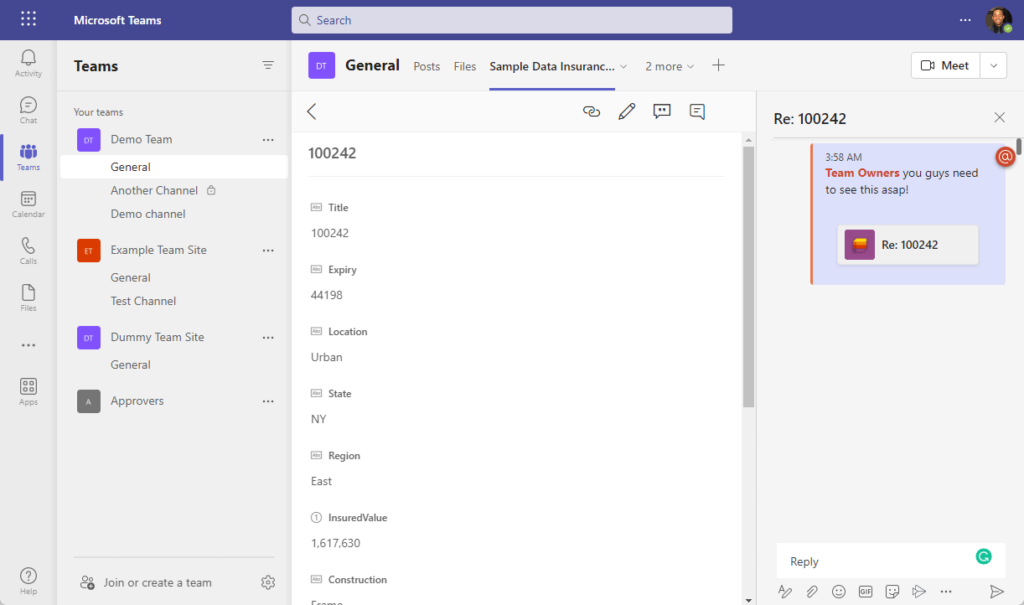Screen dimensions: 1024x605
Task: Open the format text options
Action: click(x=785, y=592)
